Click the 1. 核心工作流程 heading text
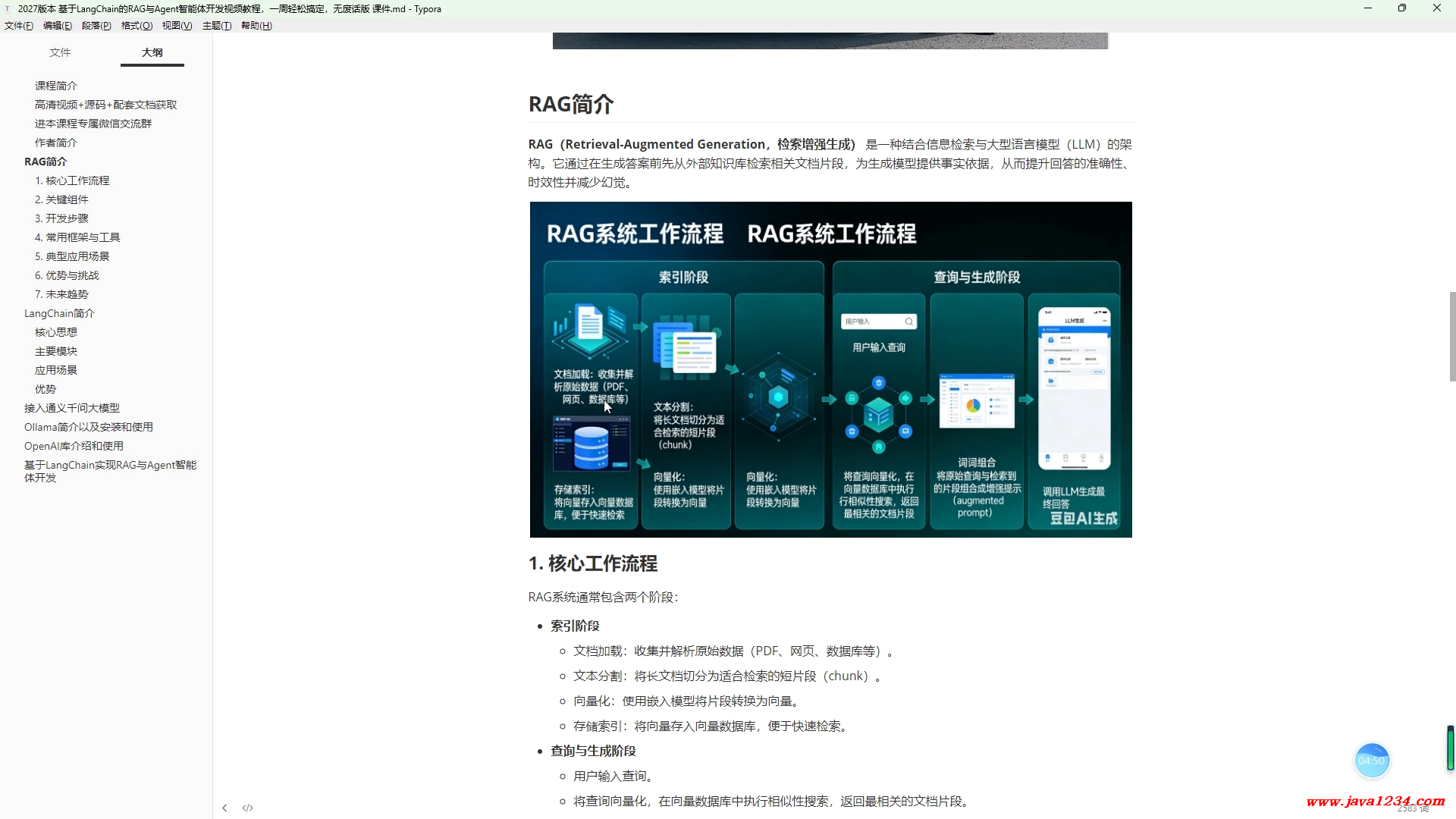Viewport: 1456px width, 819px height. pos(593,563)
